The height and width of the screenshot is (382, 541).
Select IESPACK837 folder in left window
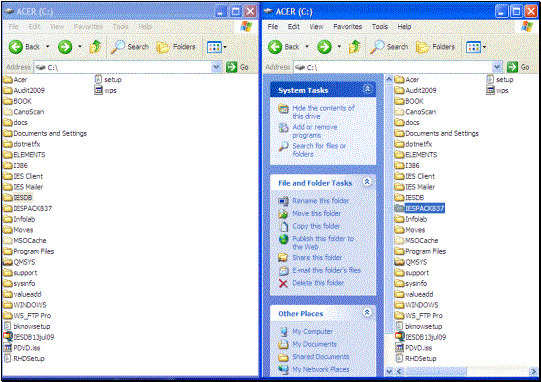27,208
